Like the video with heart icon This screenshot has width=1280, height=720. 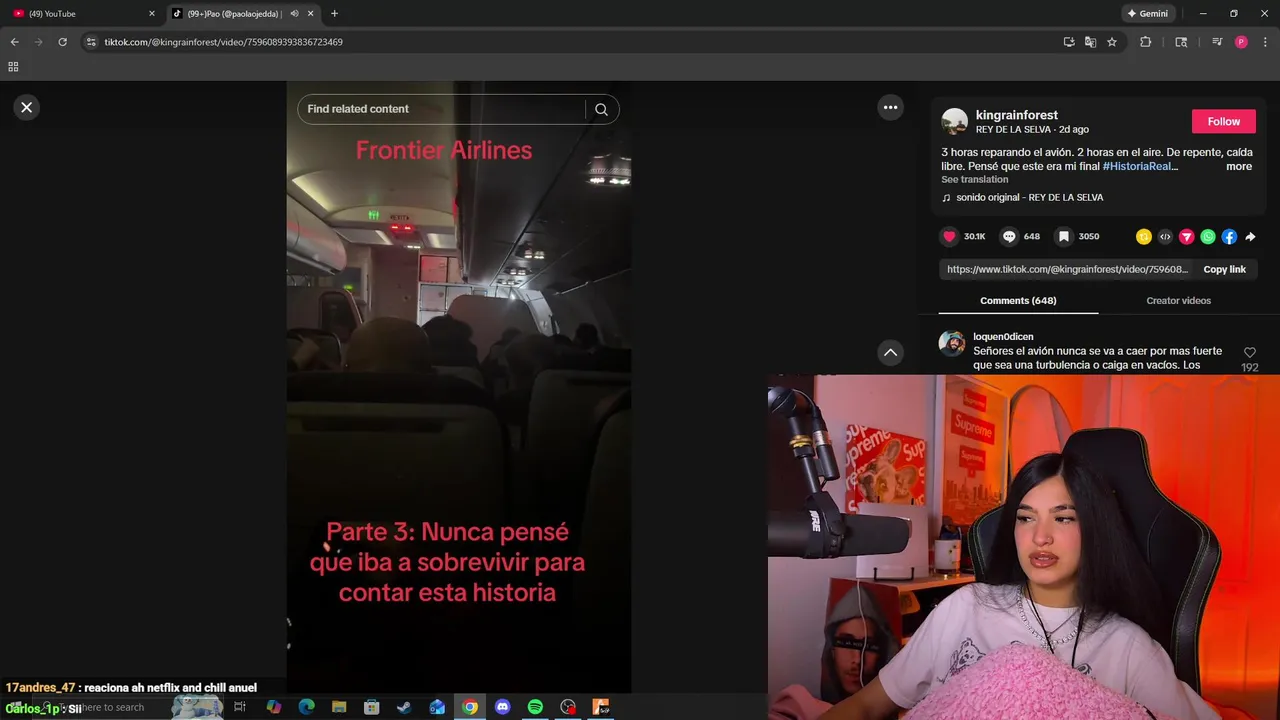click(x=949, y=236)
